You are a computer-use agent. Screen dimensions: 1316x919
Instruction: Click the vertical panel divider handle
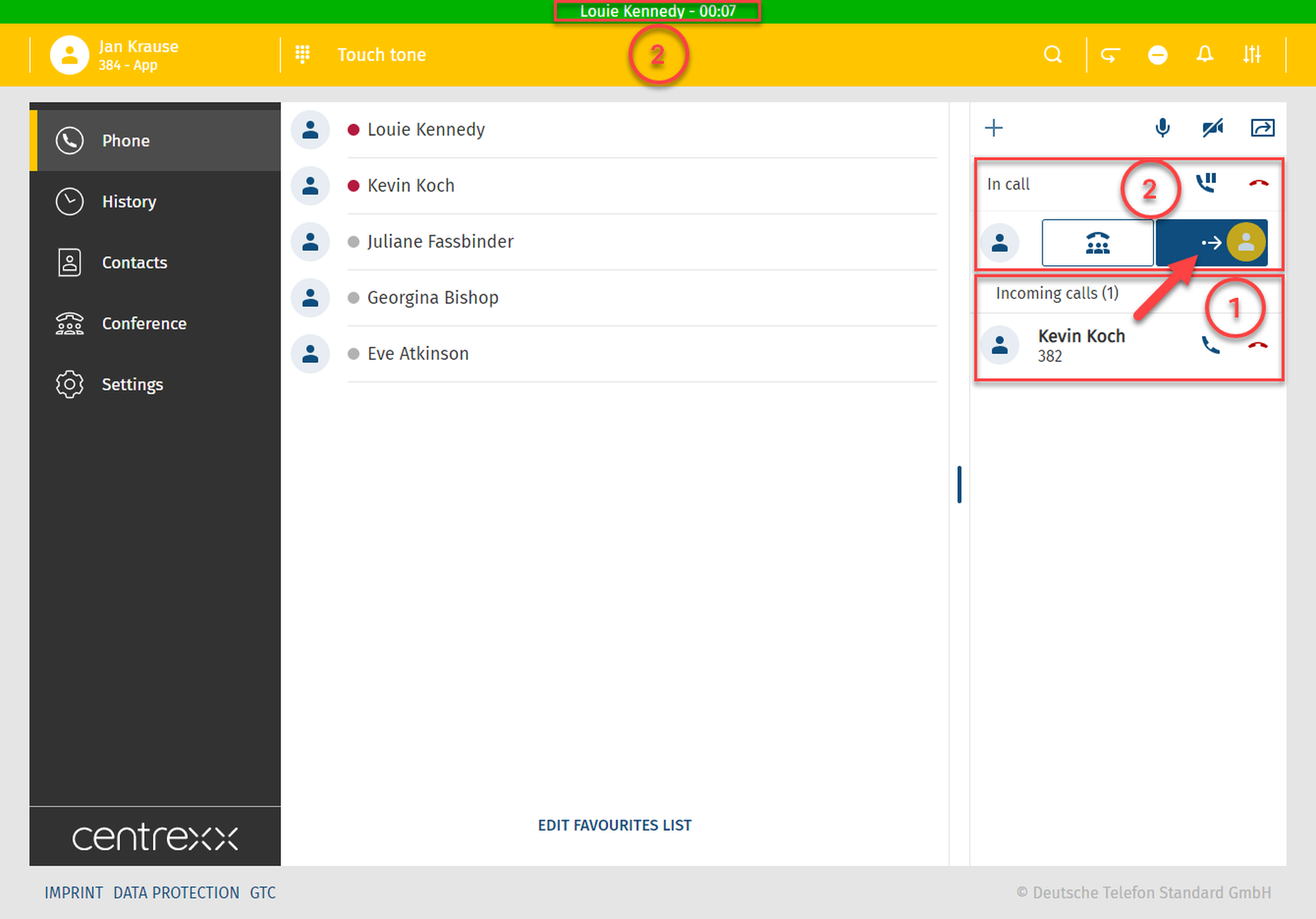point(959,485)
